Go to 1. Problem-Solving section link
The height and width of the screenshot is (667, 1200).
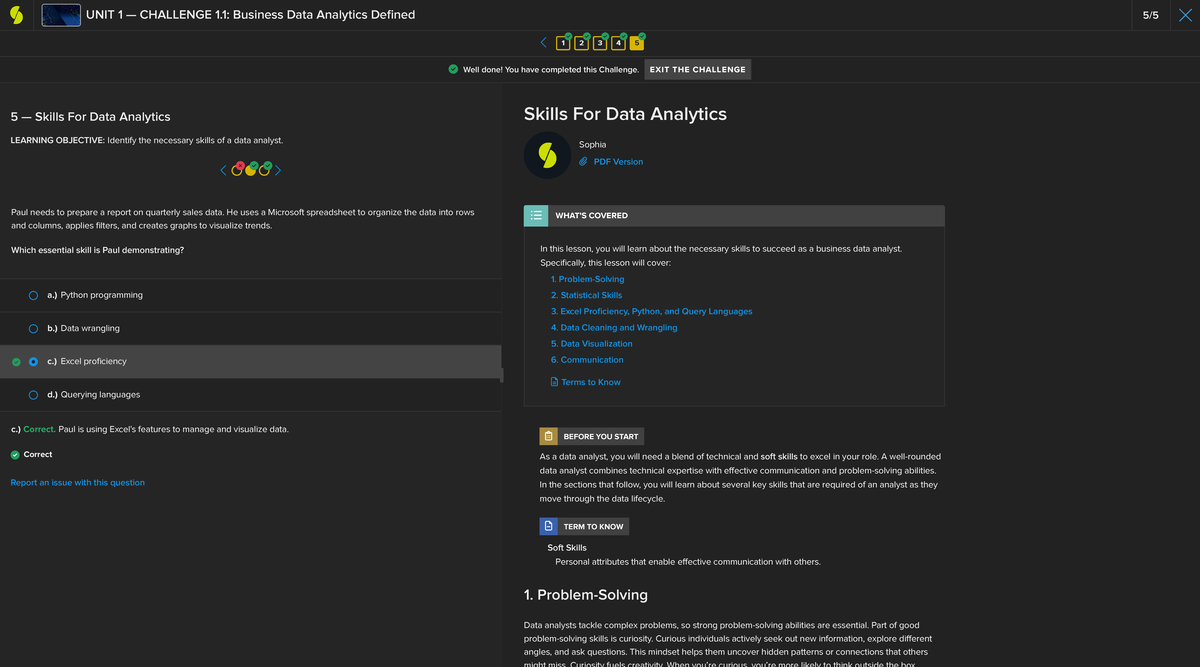click(x=587, y=279)
